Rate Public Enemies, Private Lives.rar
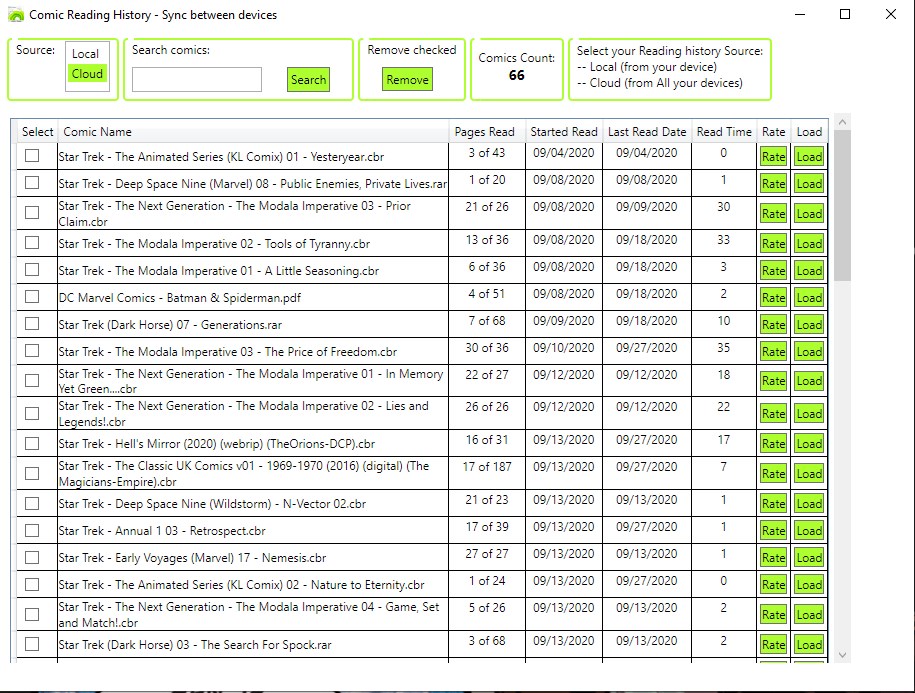Image resolution: width=915 pixels, height=693 pixels. tap(773, 184)
